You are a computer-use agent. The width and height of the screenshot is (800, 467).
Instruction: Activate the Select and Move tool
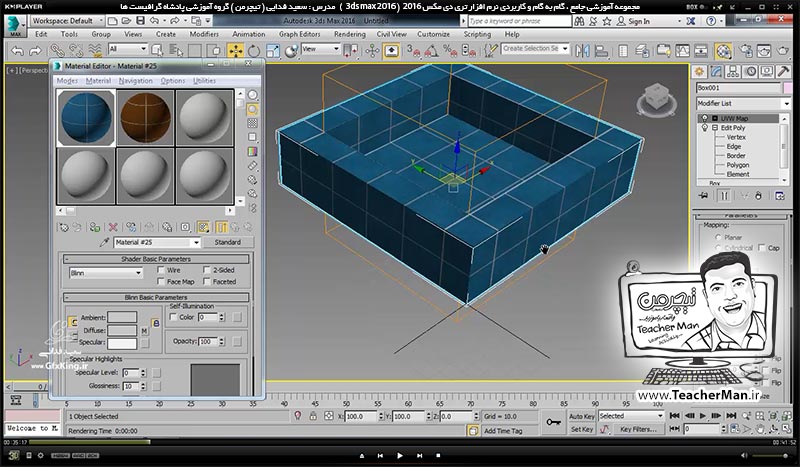click(x=235, y=51)
